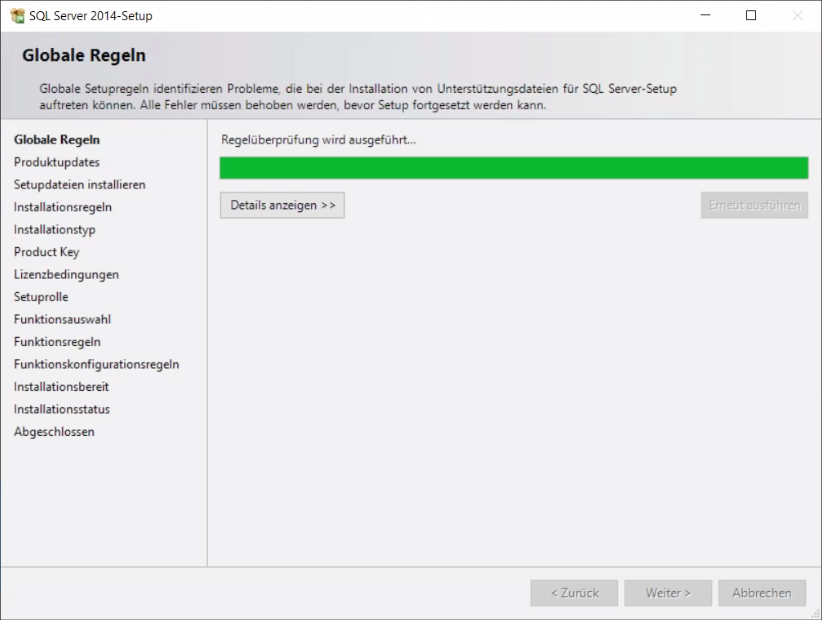Open Funktionsauswahl step in sidebar

pyautogui.click(x=62, y=319)
